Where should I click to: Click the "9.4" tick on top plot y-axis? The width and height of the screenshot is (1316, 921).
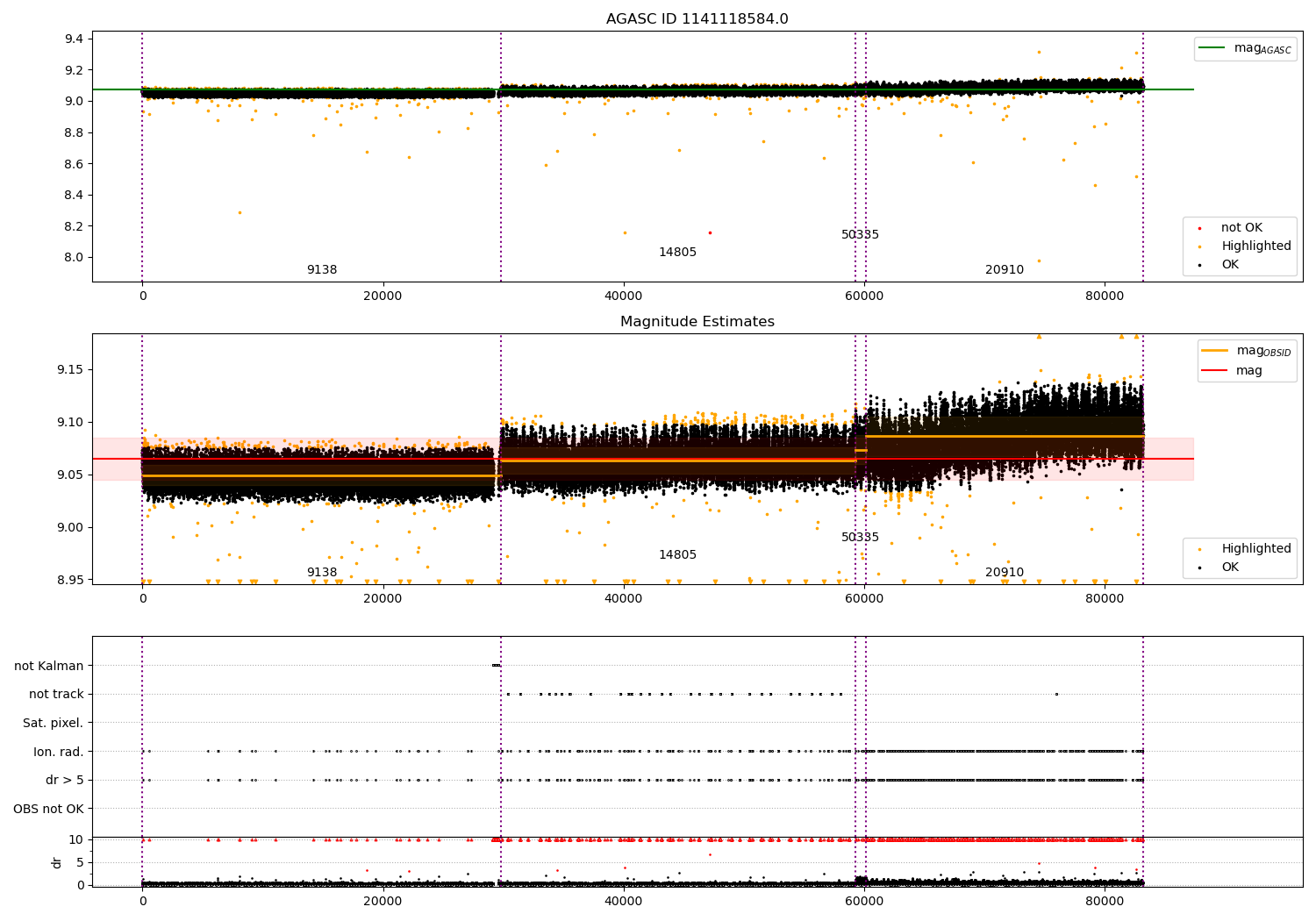[74, 39]
